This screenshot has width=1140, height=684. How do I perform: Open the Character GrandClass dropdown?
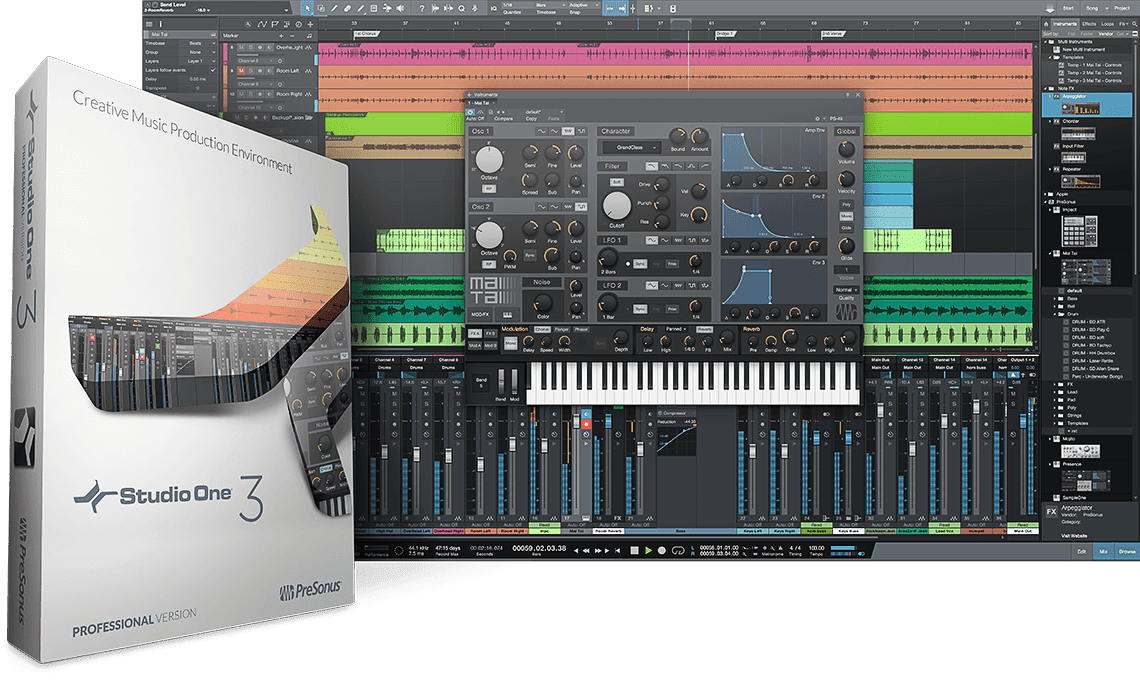tap(633, 148)
